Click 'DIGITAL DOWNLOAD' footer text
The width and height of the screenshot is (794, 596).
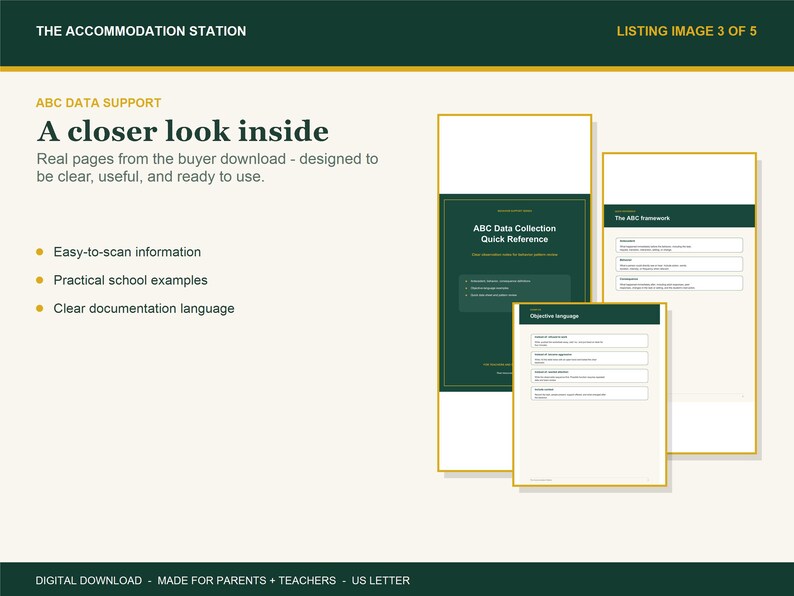[x=89, y=580]
